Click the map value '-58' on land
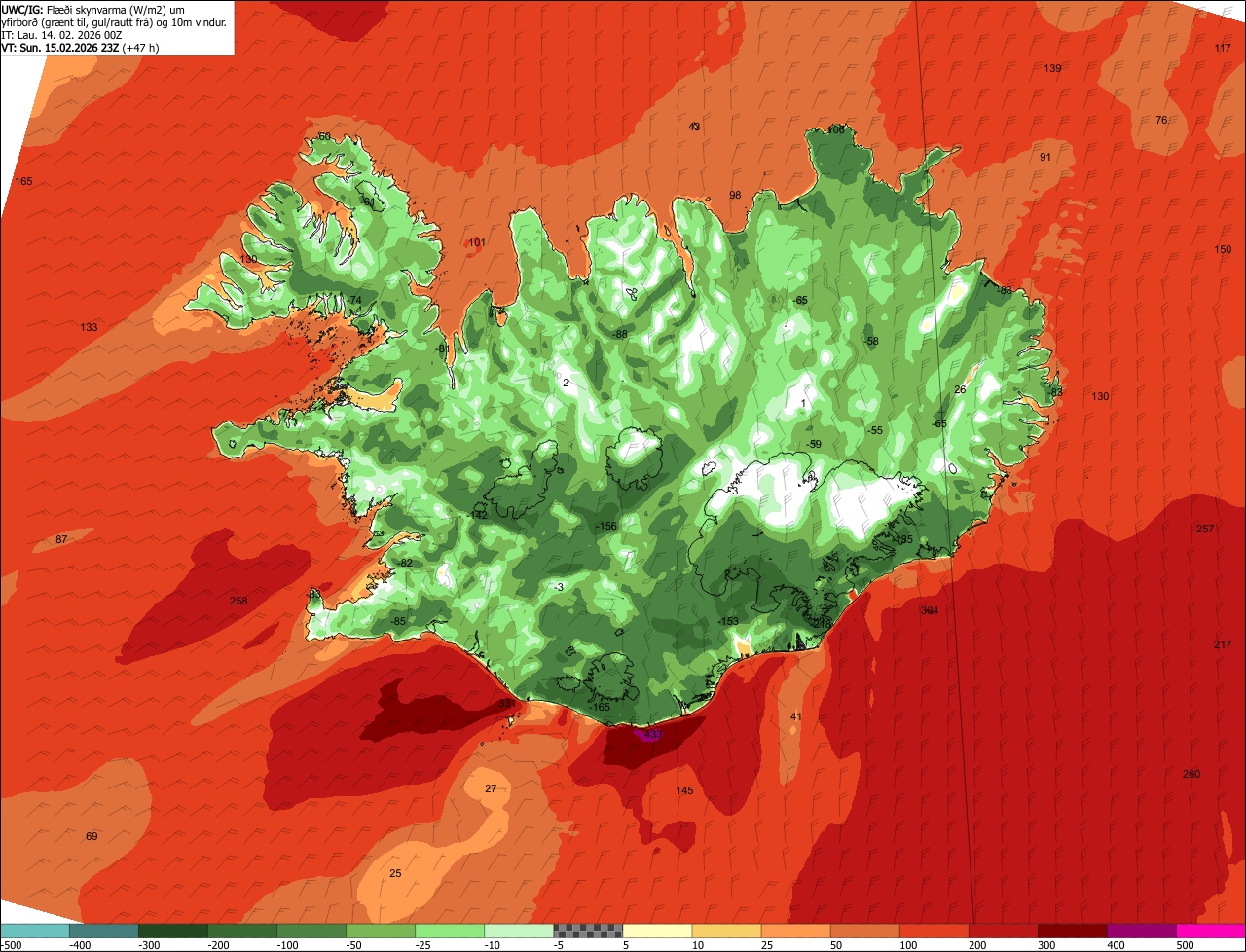Screen dimensions: 1246x952 (870, 341)
